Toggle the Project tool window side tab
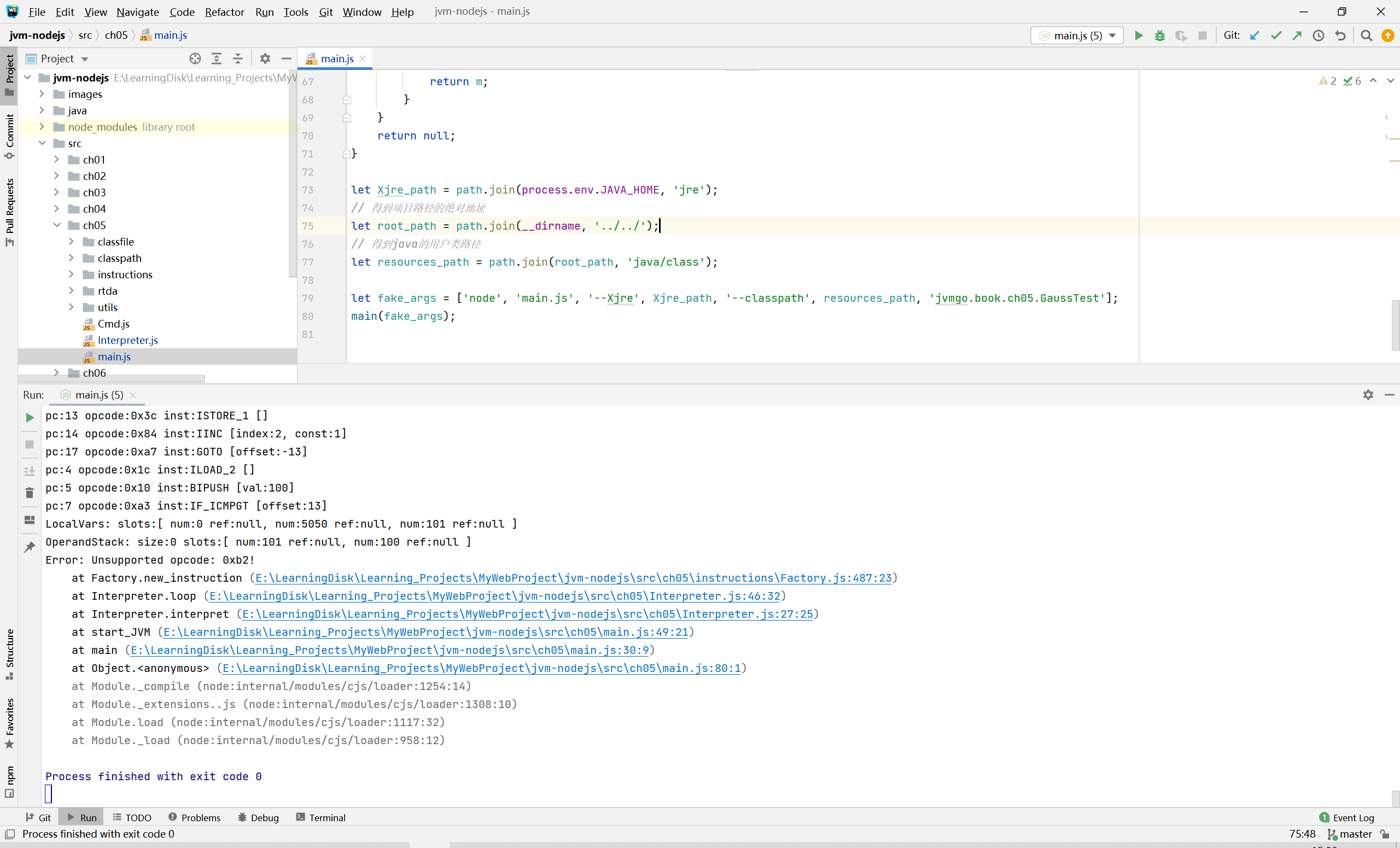The width and height of the screenshot is (1400, 848). point(9,75)
